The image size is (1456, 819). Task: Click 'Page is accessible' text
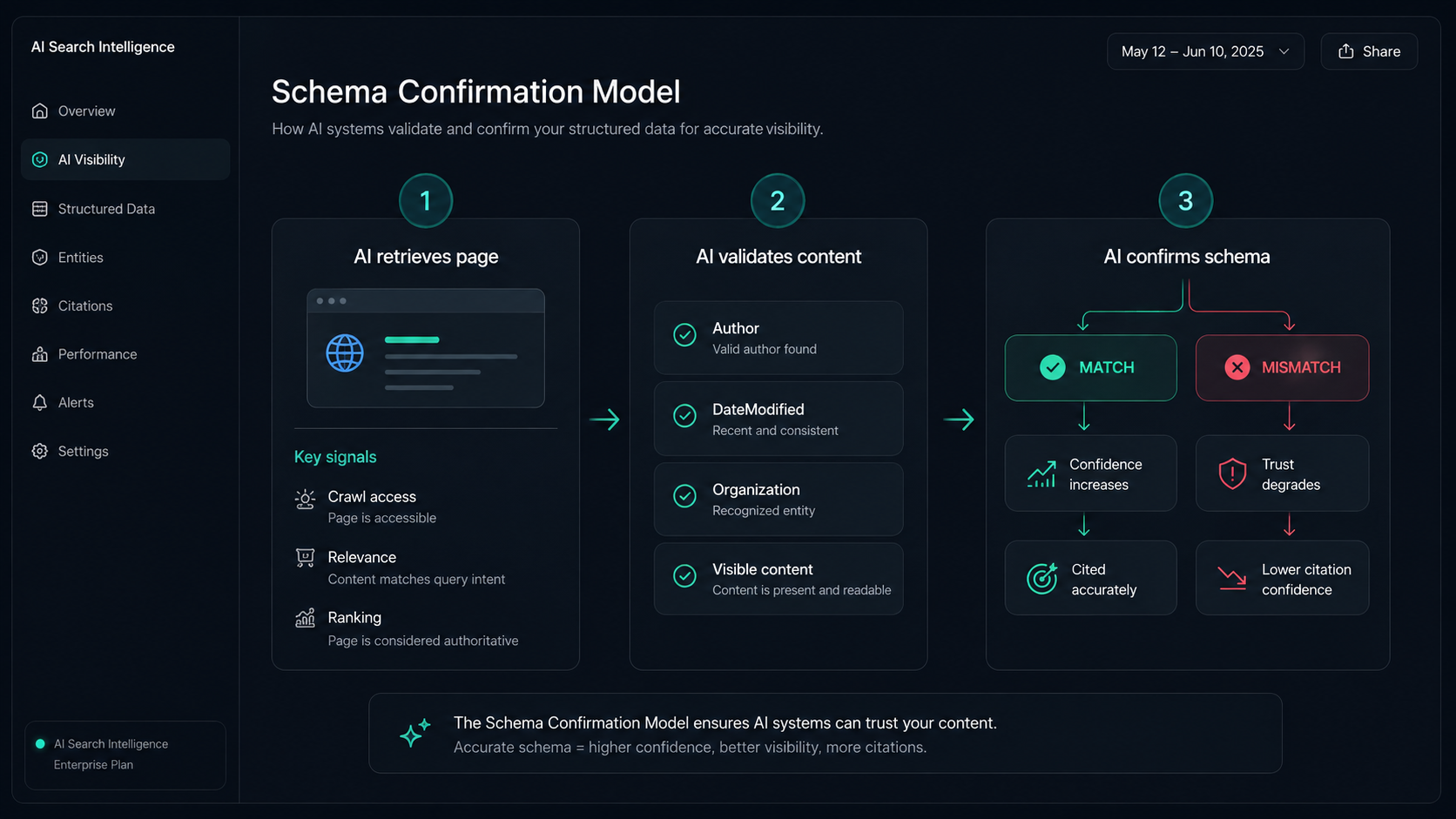(x=381, y=518)
